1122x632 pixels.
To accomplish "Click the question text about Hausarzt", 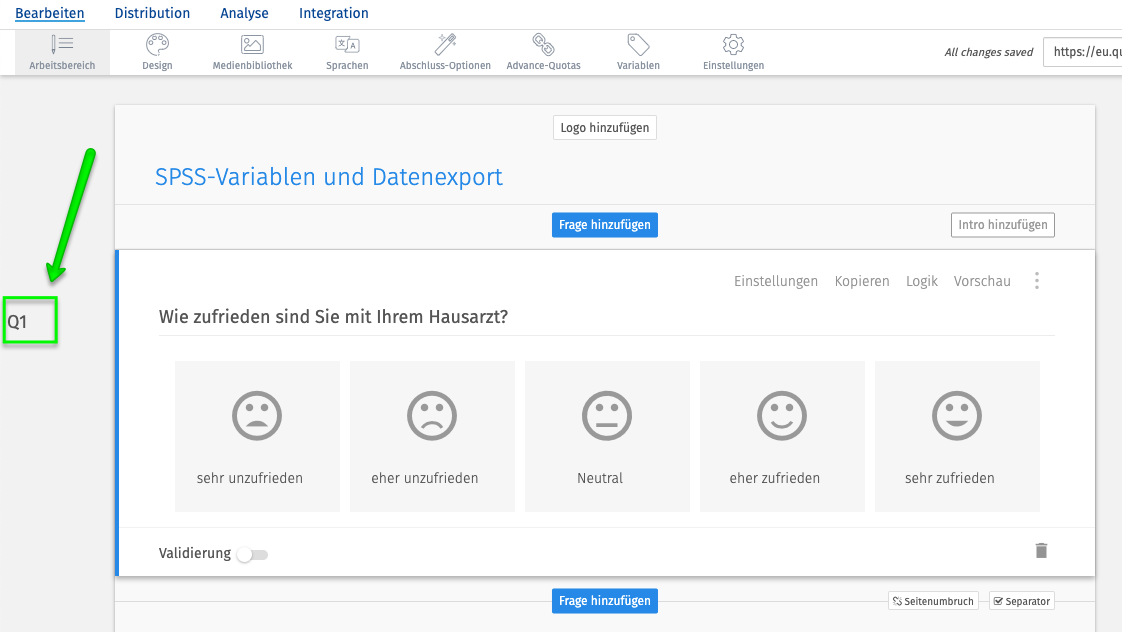I will (333, 316).
